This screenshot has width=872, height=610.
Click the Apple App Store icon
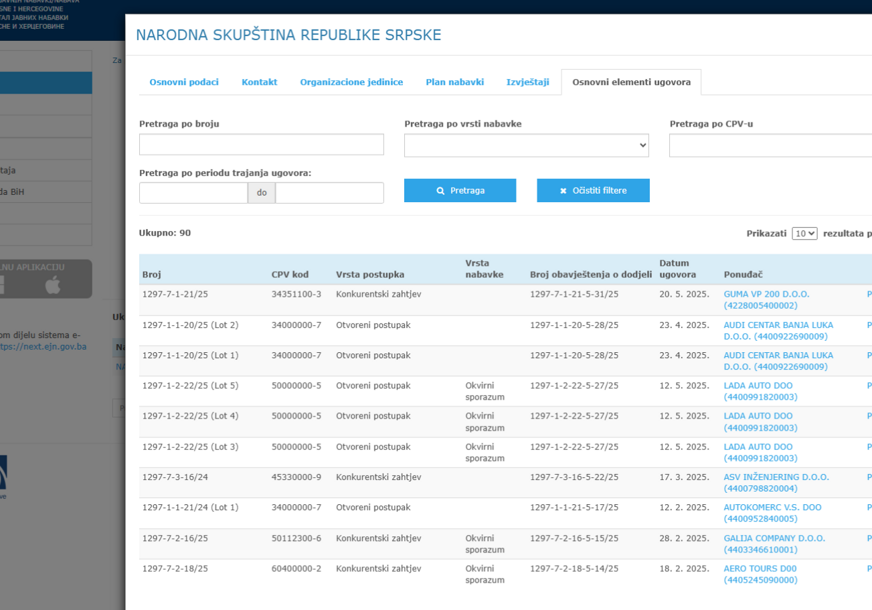pyautogui.click(x=53, y=286)
